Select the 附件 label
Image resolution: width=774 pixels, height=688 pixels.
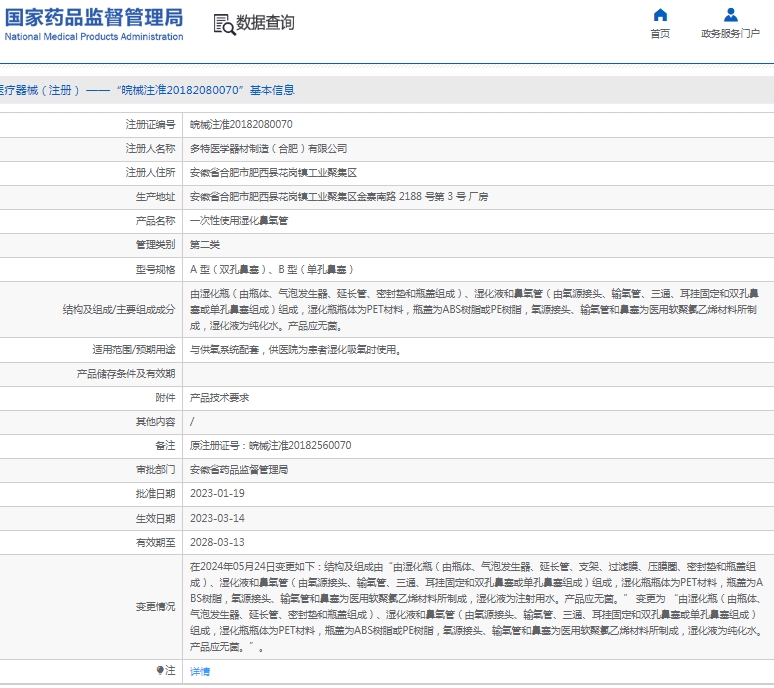coord(165,398)
